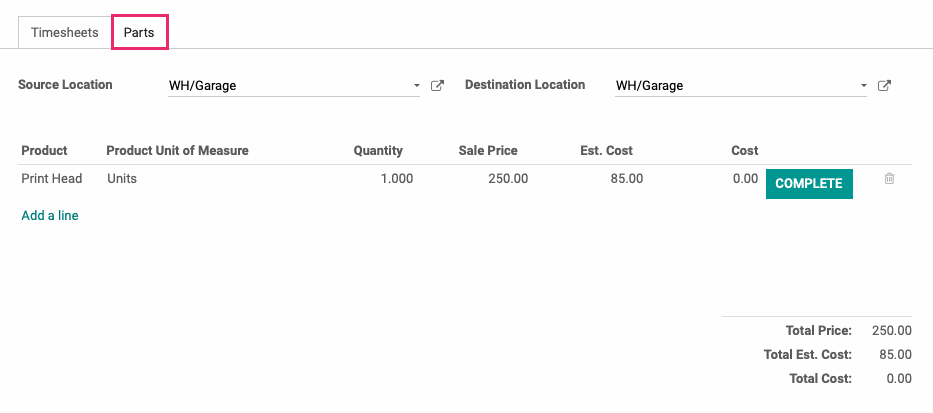Screen dimensions: 933x413
Task: Add a line to the parts list
Action: tap(50, 215)
